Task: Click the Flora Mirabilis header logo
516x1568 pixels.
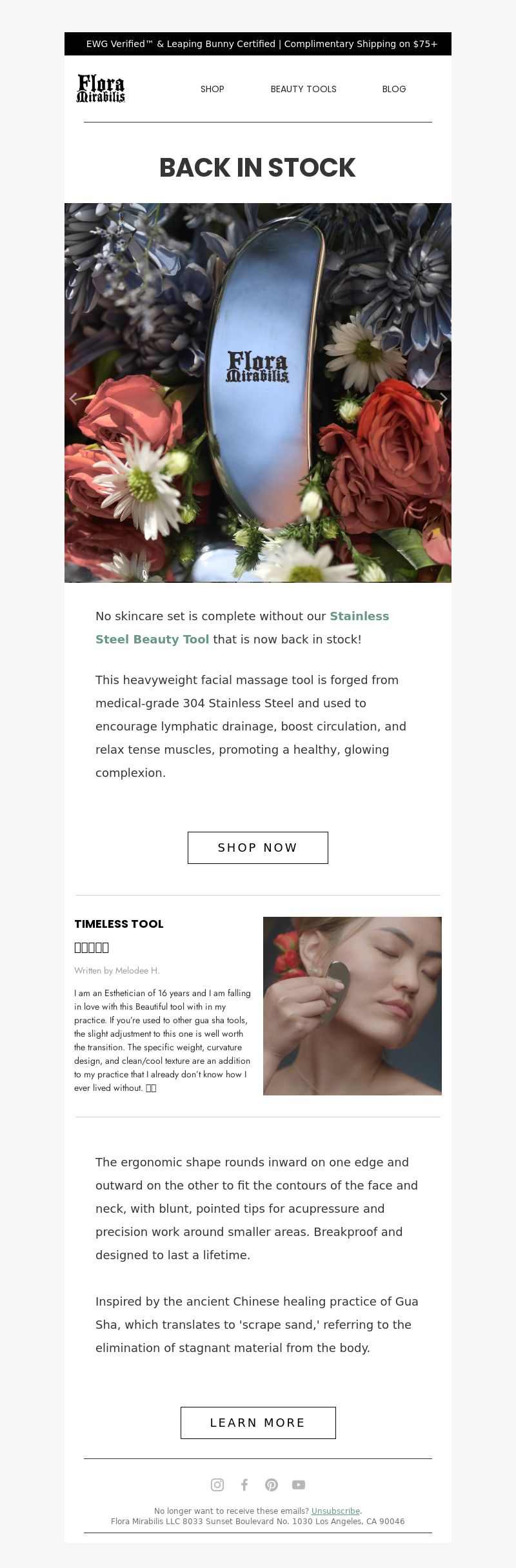Action: pyautogui.click(x=101, y=89)
